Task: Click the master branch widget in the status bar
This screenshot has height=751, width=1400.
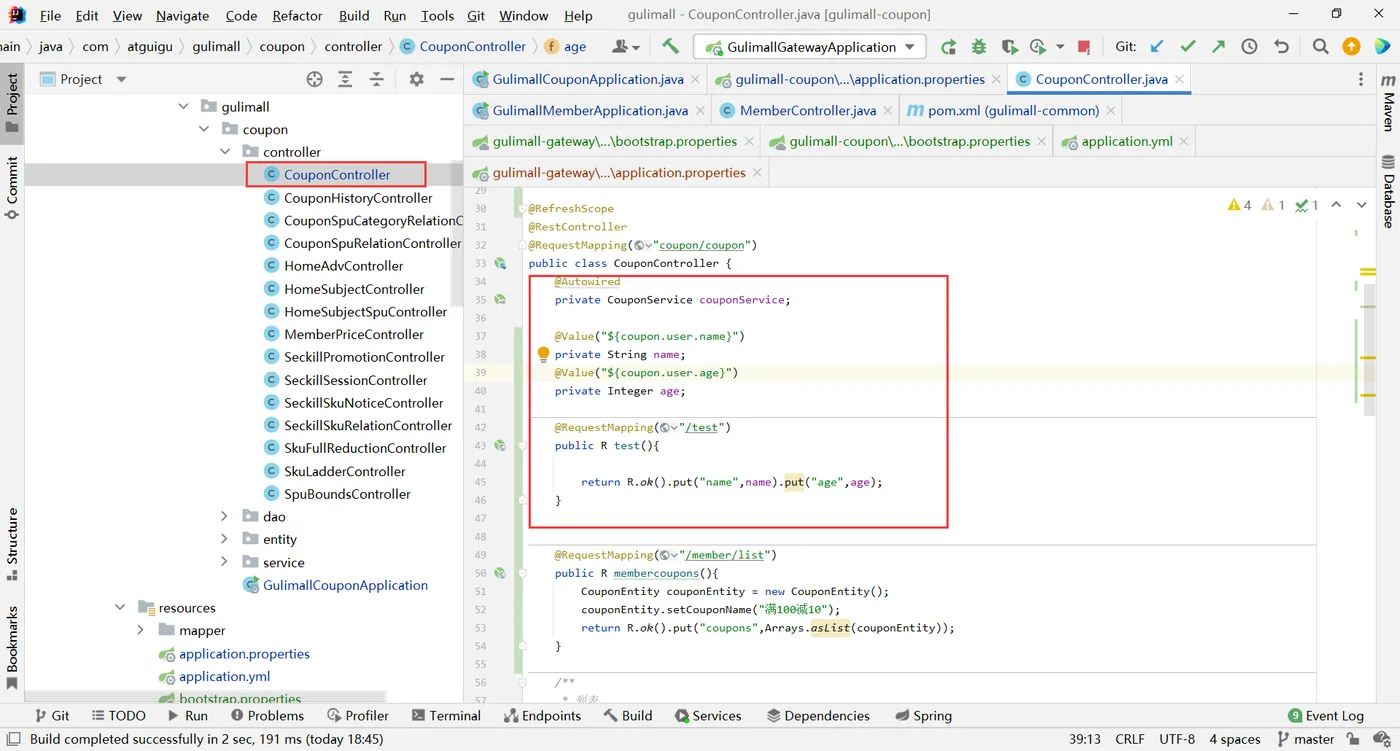Action: 1304,739
